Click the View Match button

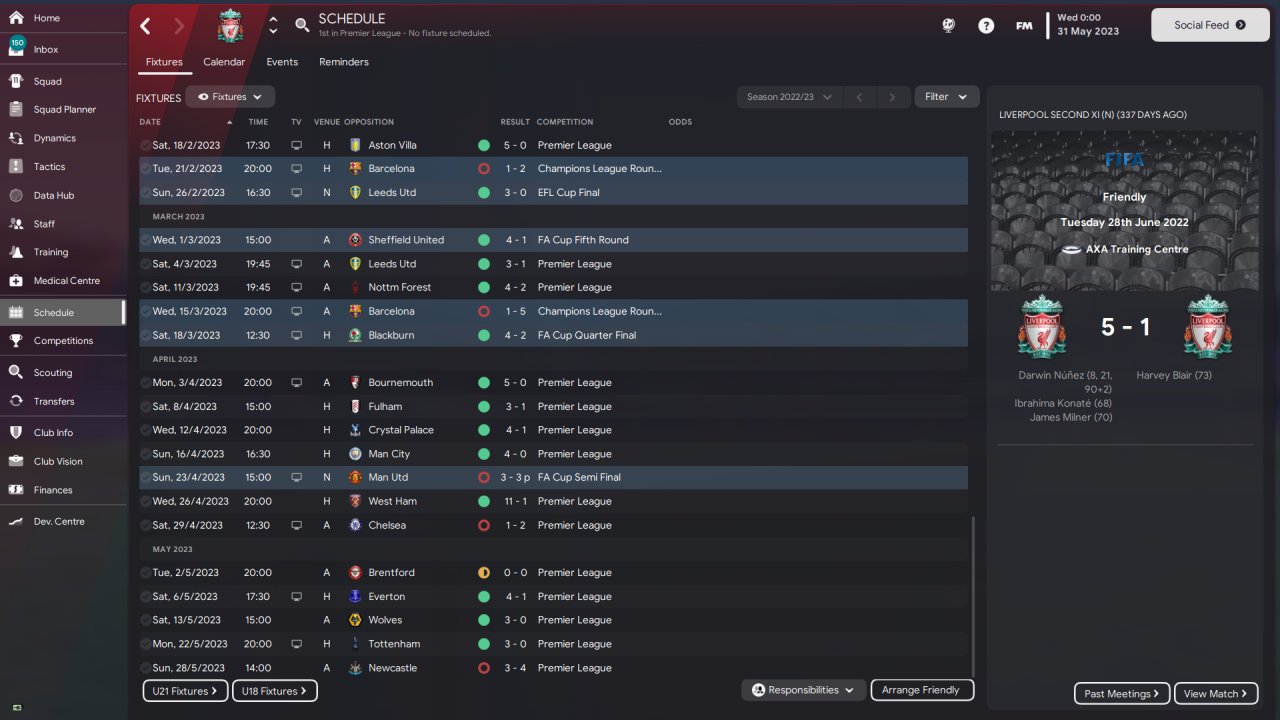pyautogui.click(x=1217, y=693)
